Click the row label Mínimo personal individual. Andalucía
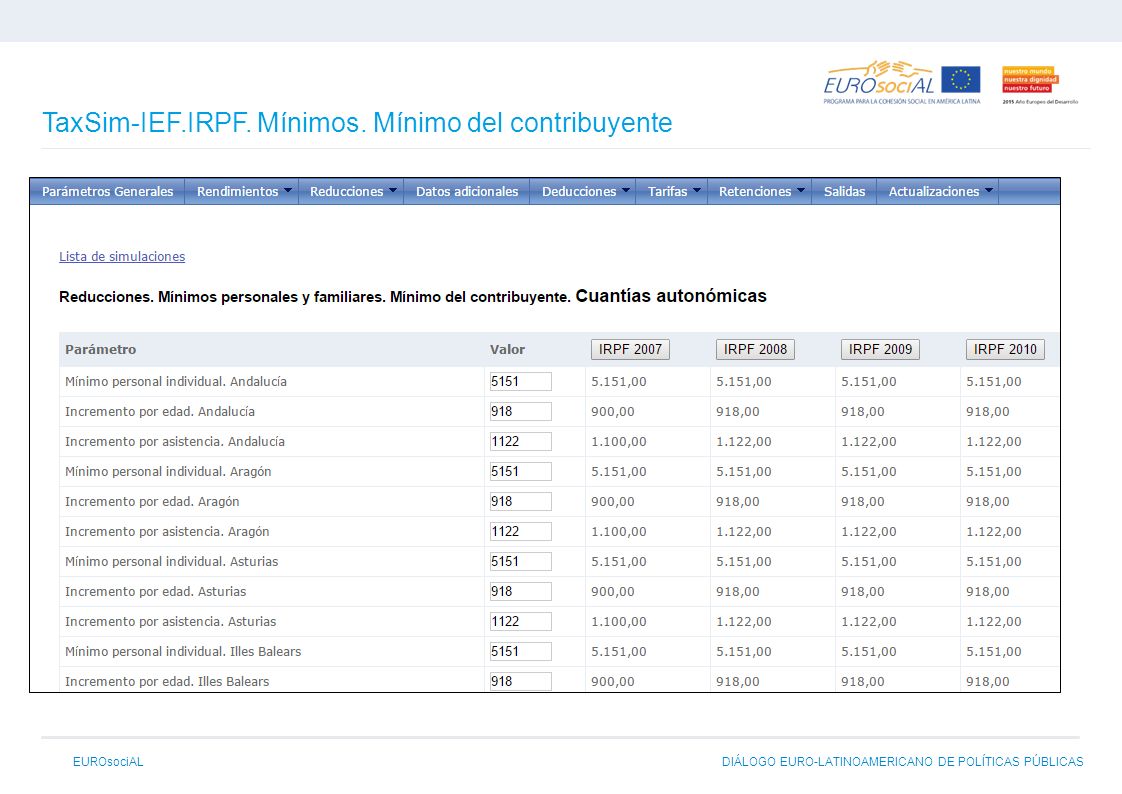This screenshot has width=1122, height=794. (x=176, y=382)
